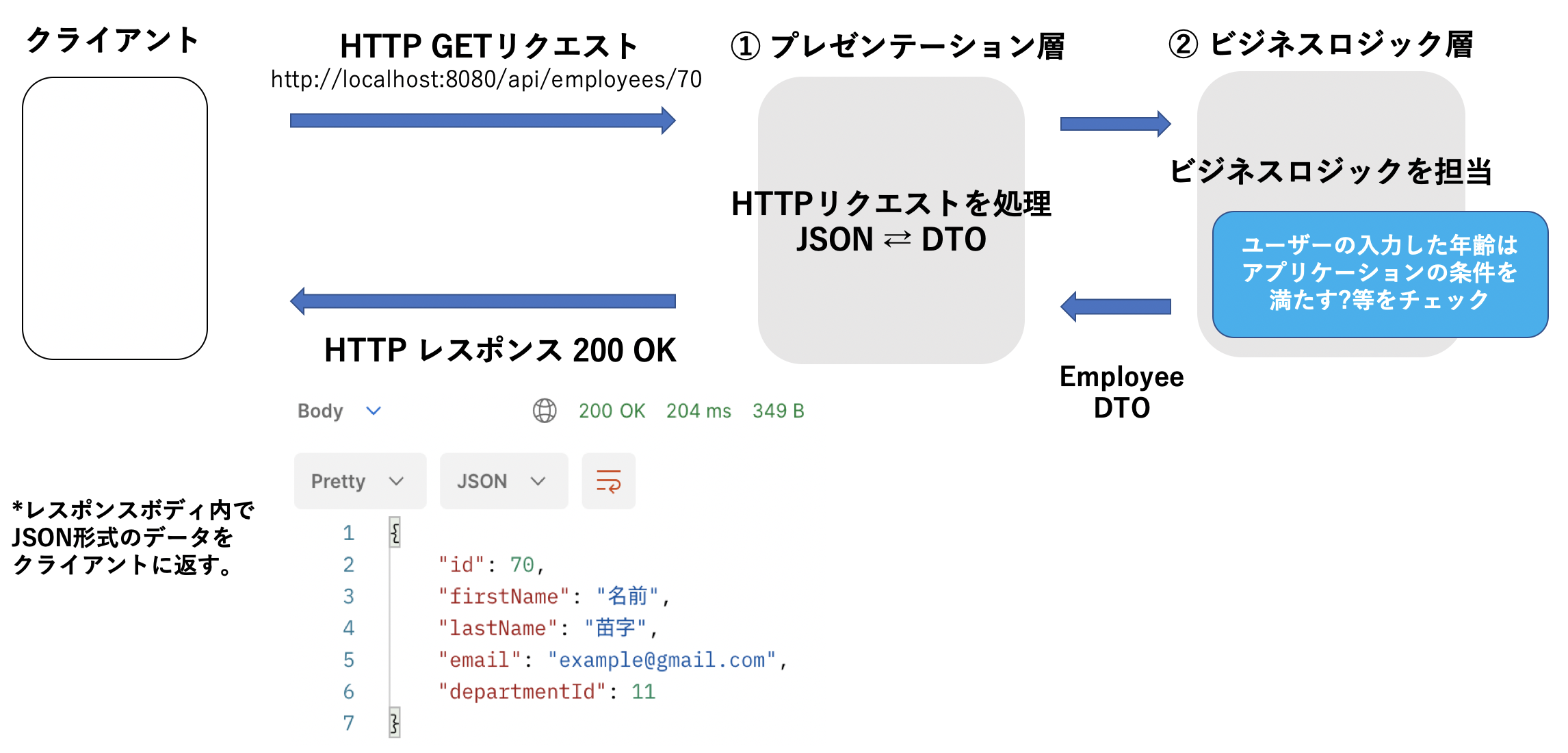Viewport: 1568px width, 753px height.
Task: Select the firstName key text
Action: 501,596
